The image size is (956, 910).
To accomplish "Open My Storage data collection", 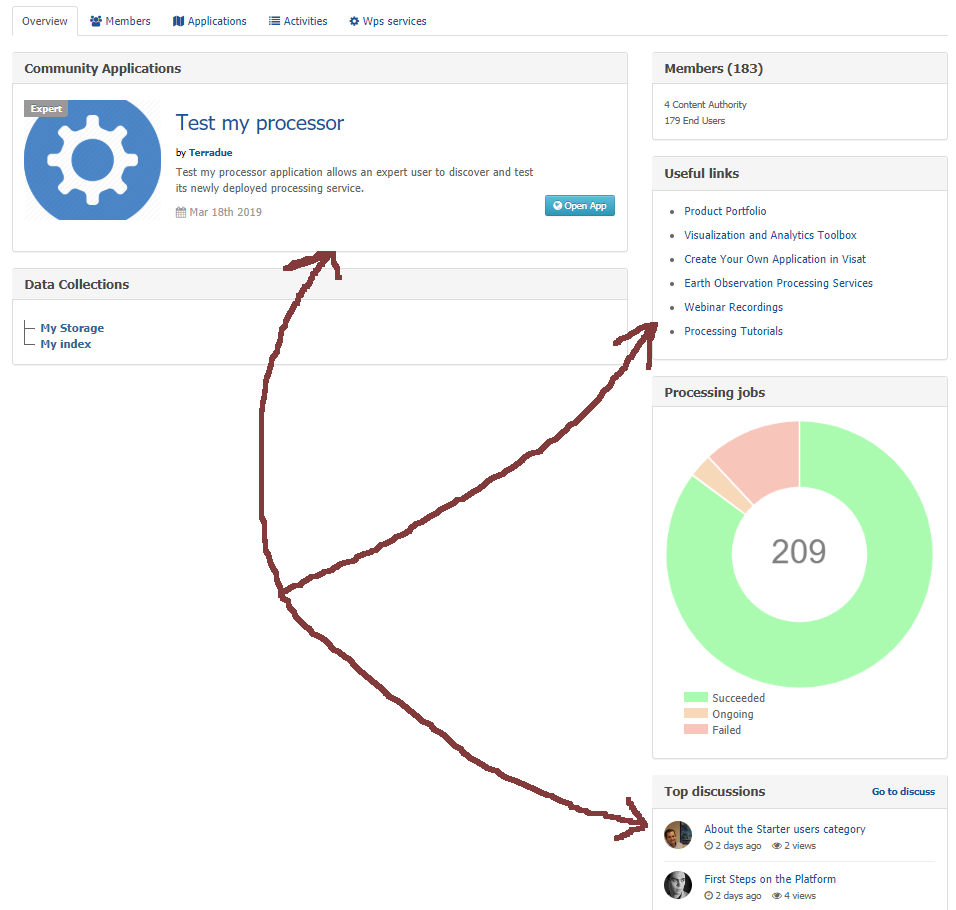I will 72,328.
